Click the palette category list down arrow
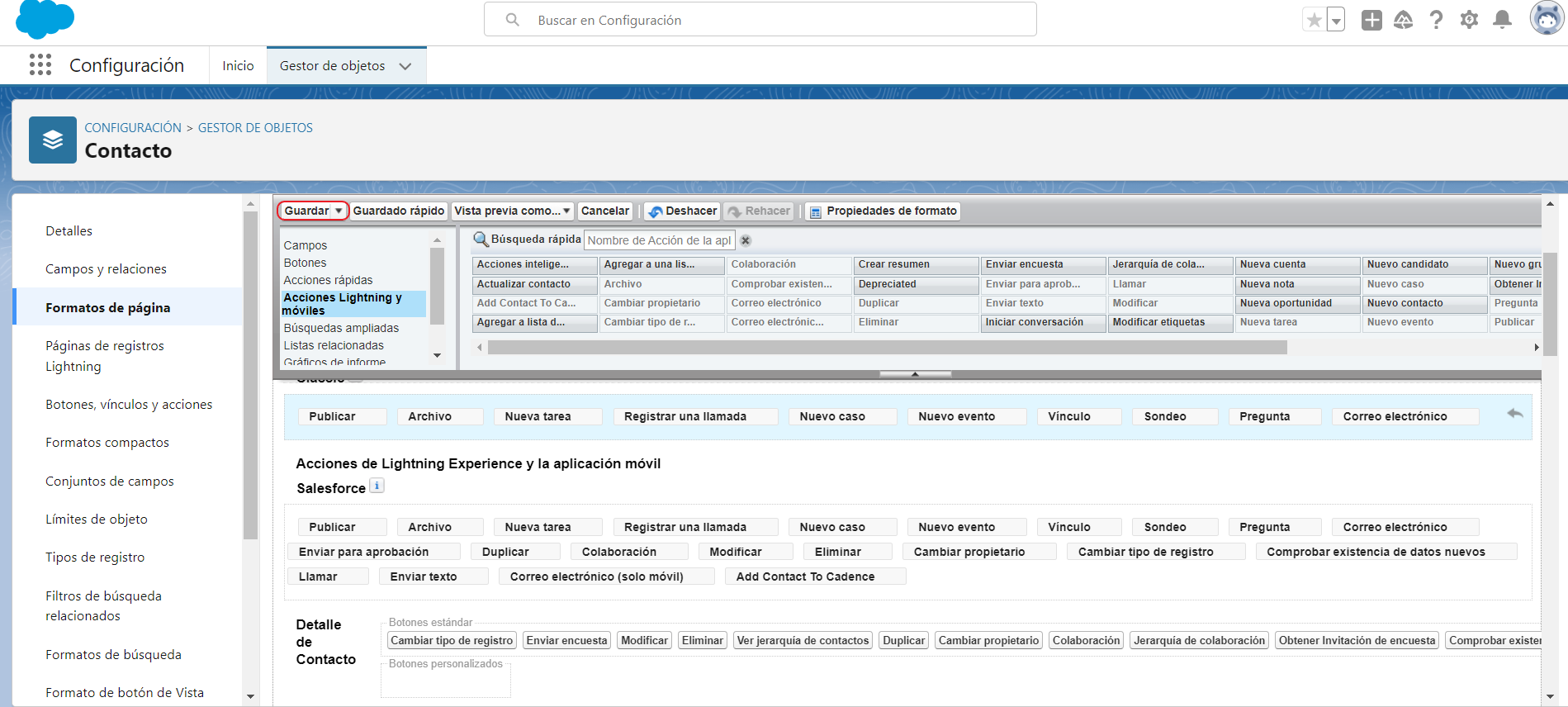1568x707 pixels. pos(437,356)
